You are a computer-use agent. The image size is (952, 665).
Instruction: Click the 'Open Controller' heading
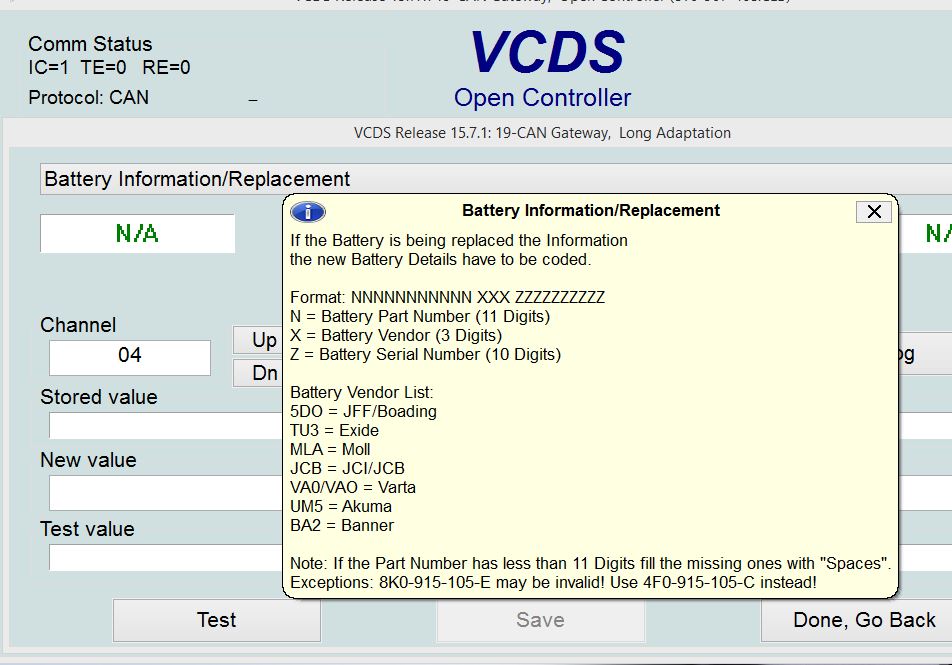(x=543, y=98)
